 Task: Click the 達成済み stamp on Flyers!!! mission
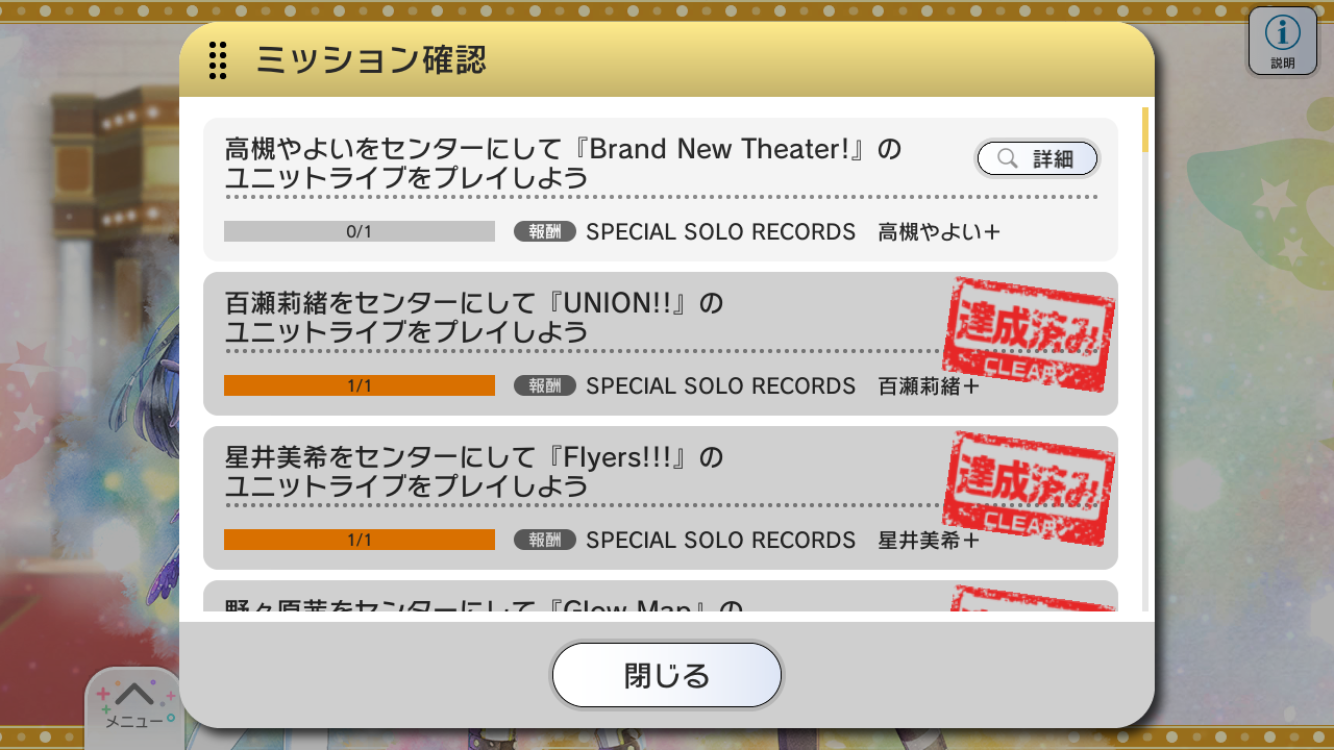[1029, 488]
